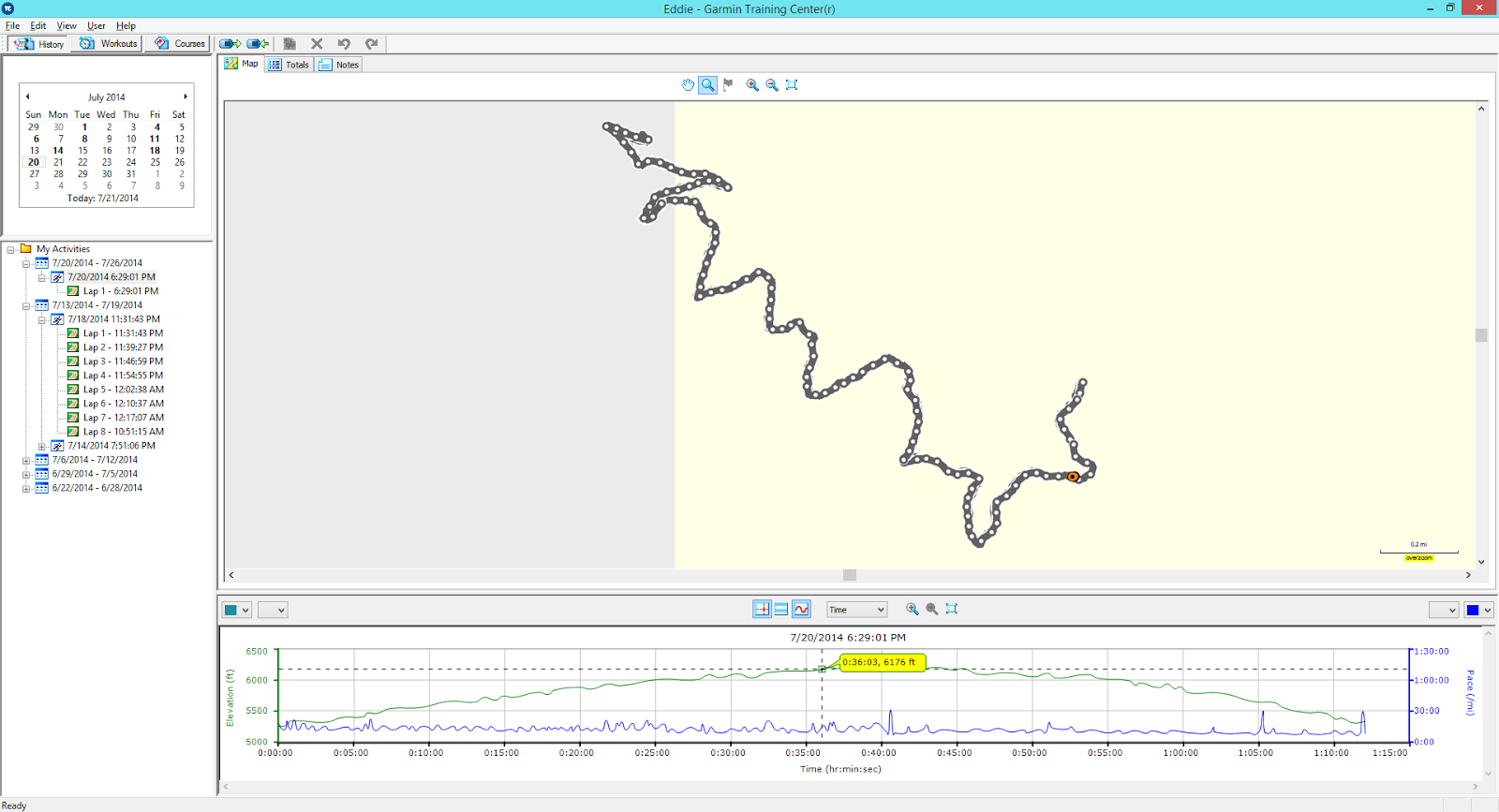Switch to the Notes tab

(338, 65)
